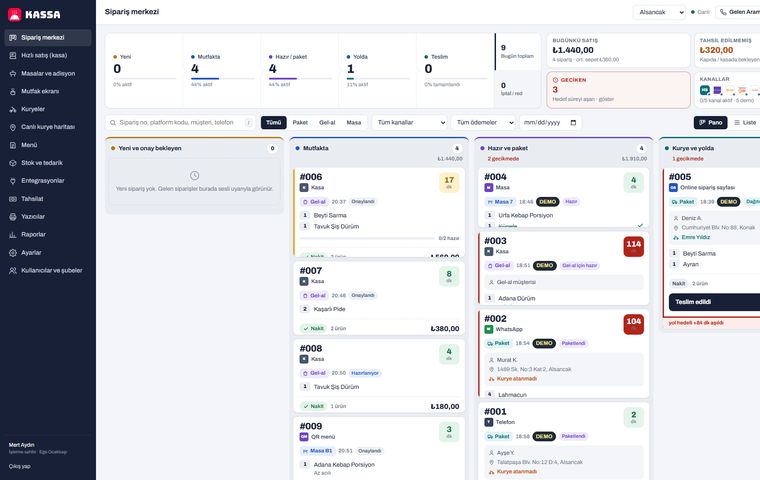This screenshot has height=480, width=760.
Task: Switch to Pano board view
Action: tap(711, 123)
